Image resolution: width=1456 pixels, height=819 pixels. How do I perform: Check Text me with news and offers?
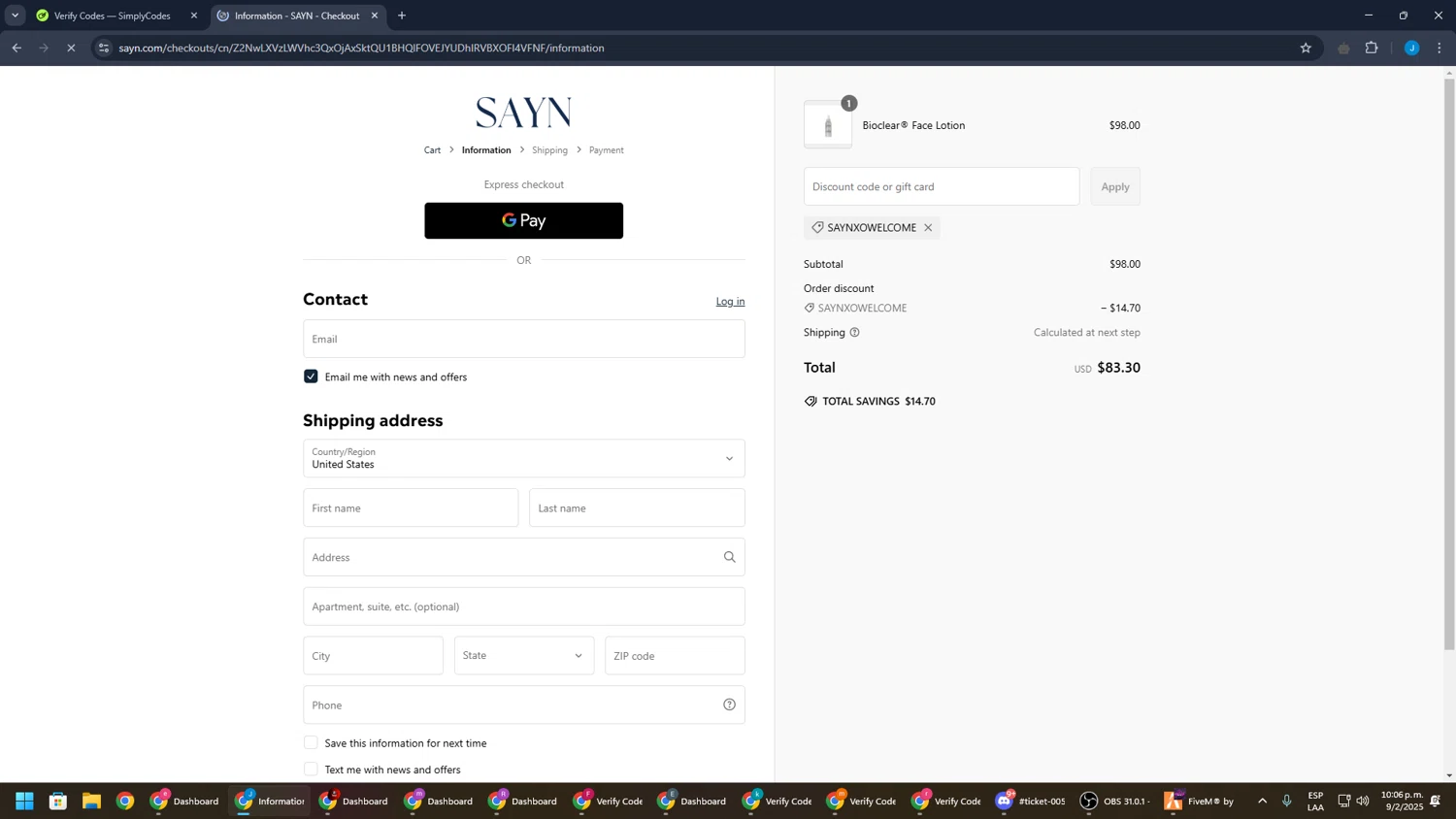point(311,769)
